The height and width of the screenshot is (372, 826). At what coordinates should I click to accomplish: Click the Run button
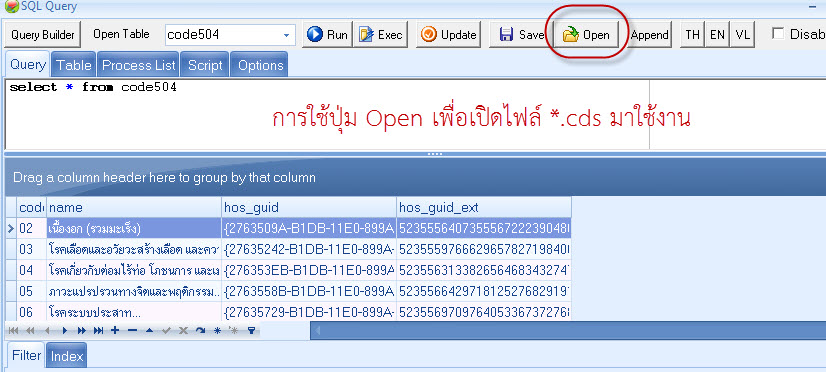coord(327,35)
